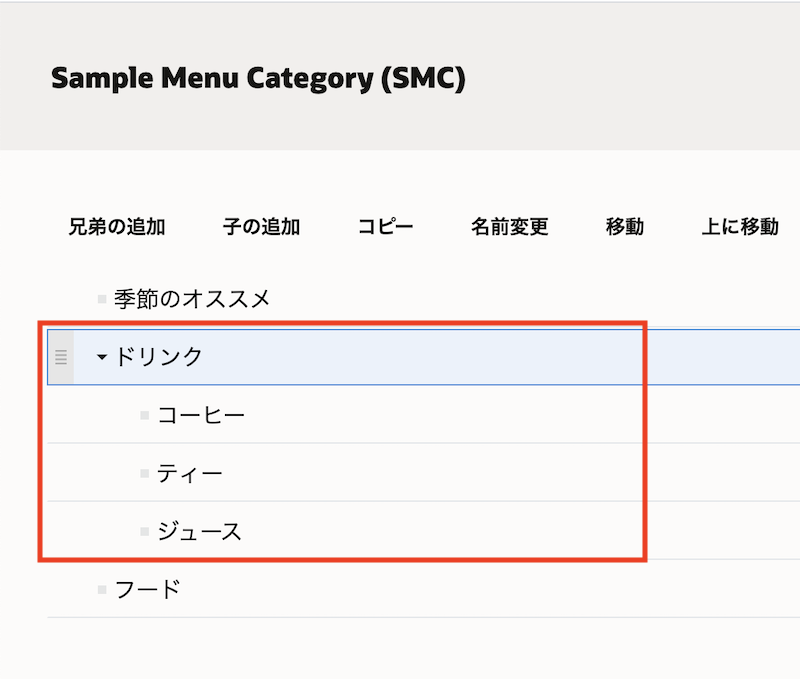This screenshot has width=800, height=679.
Task: Click コピー in the toolbar
Action: coord(386,227)
